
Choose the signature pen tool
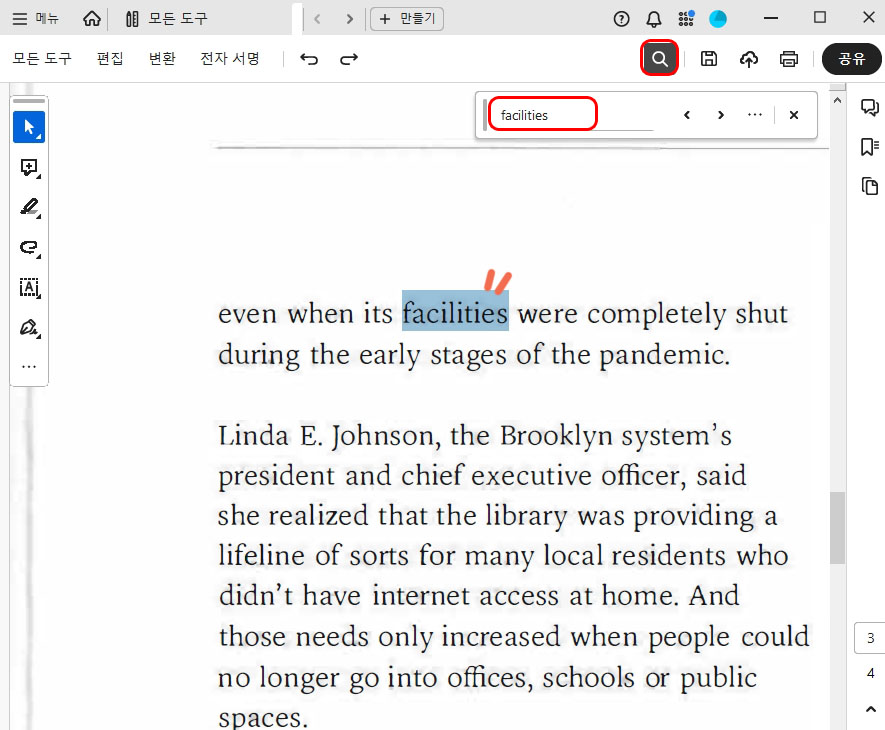(29, 328)
